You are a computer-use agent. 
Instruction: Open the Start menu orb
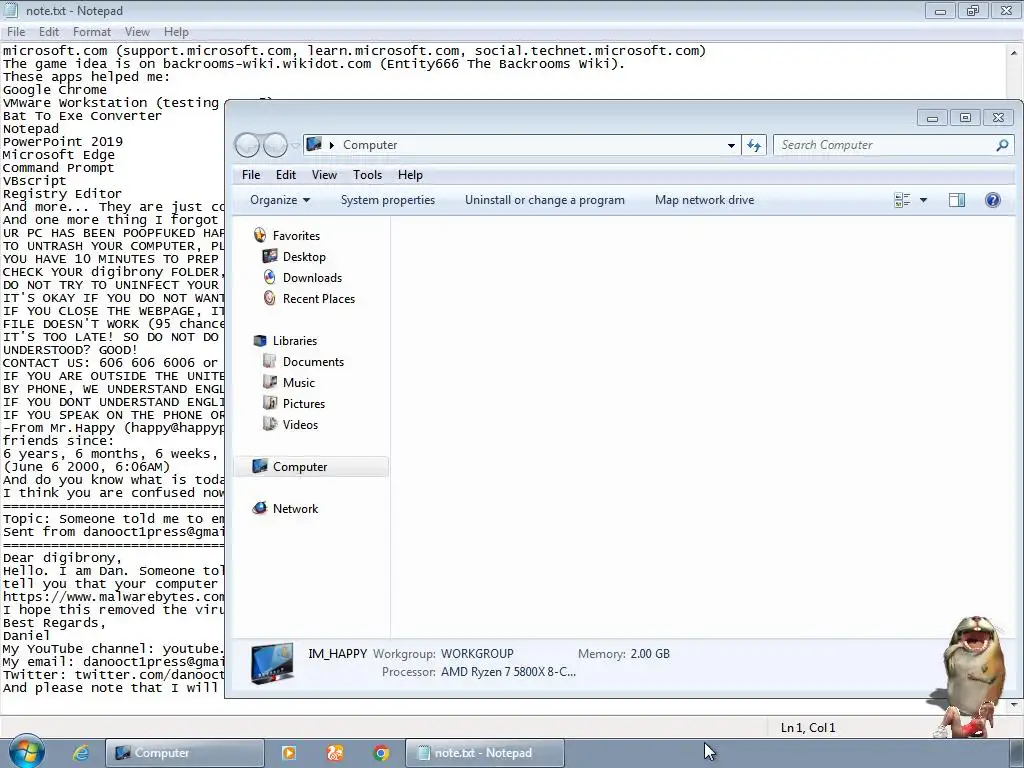(x=26, y=752)
